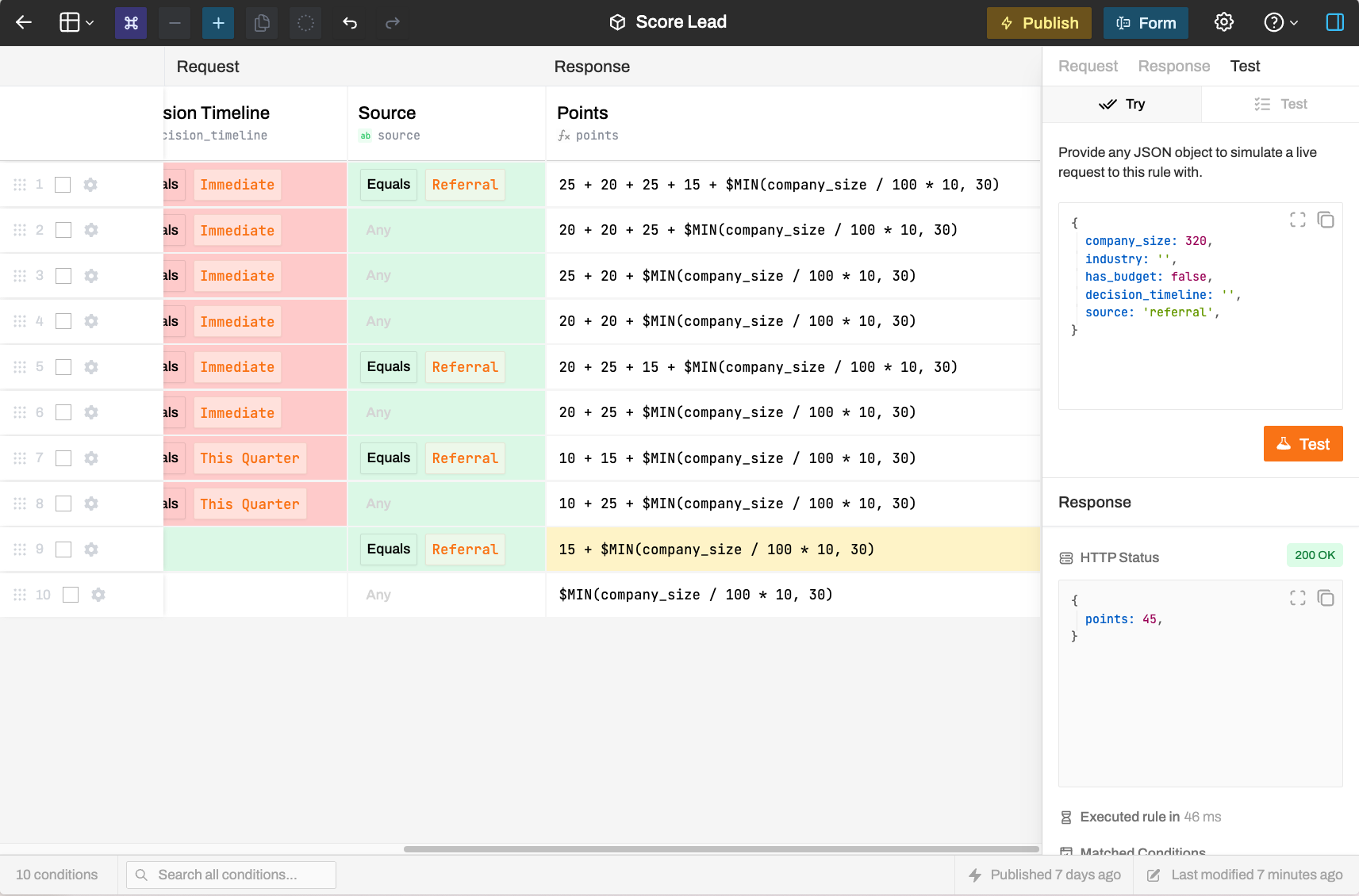The width and height of the screenshot is (1359, 896).
Task: Switch to the Test sub-tab with checklist icon
Action: pos(1280,104)
